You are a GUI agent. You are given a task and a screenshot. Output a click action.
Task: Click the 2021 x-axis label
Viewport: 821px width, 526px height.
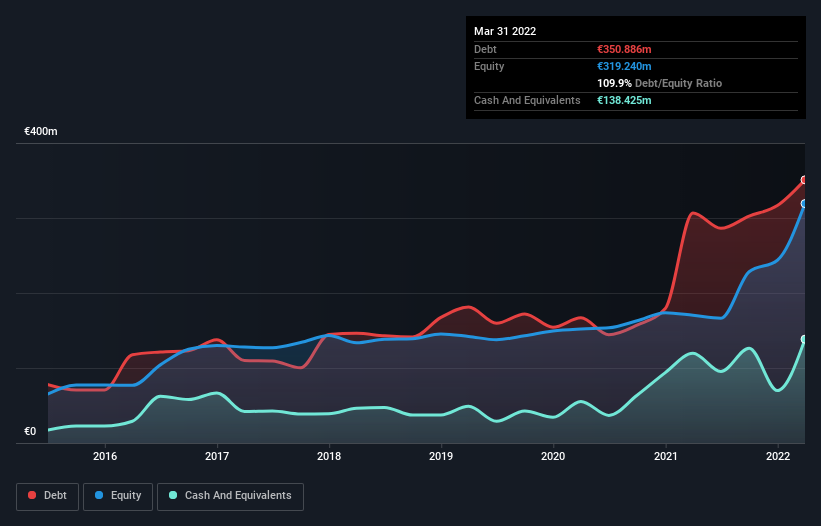[665, 456]
